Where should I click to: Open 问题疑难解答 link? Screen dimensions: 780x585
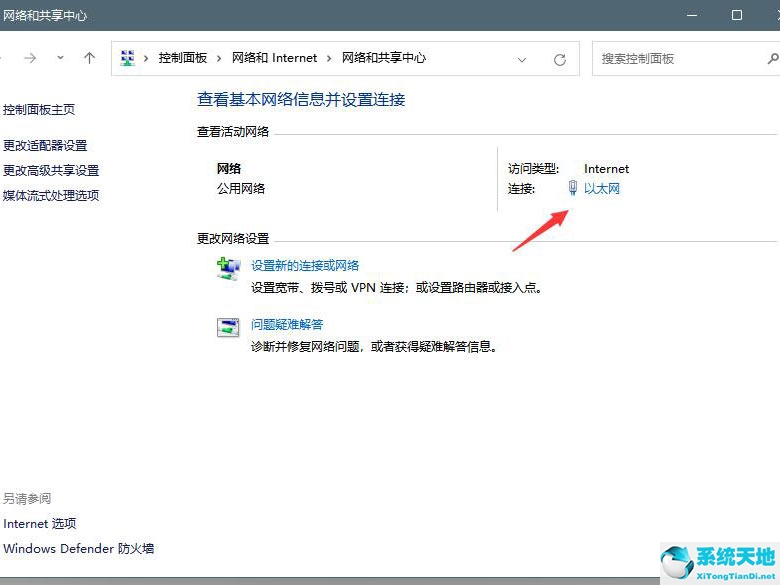287,325
